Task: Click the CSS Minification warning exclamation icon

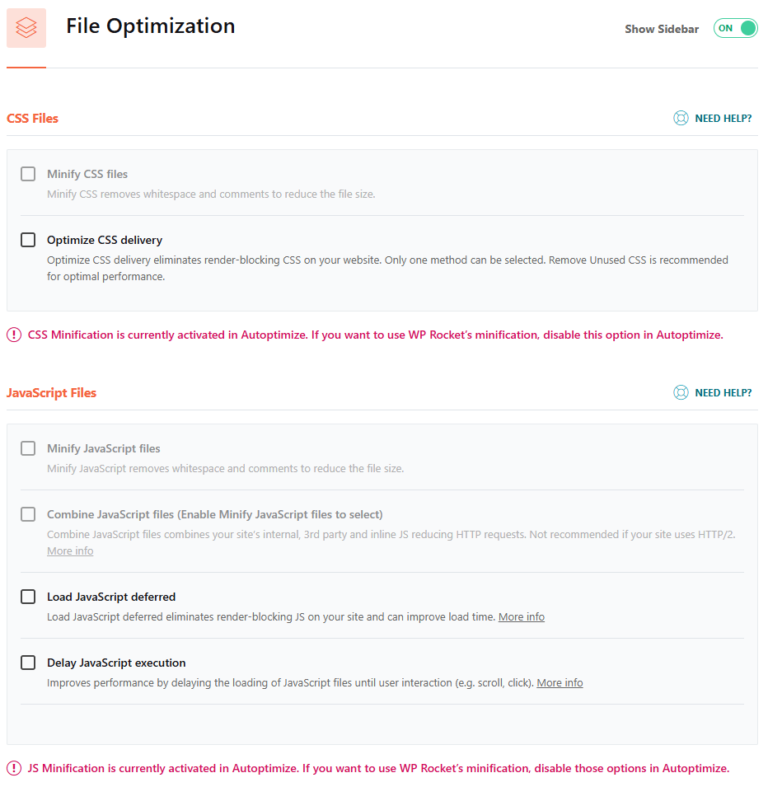Action: (x=14, y=335)
